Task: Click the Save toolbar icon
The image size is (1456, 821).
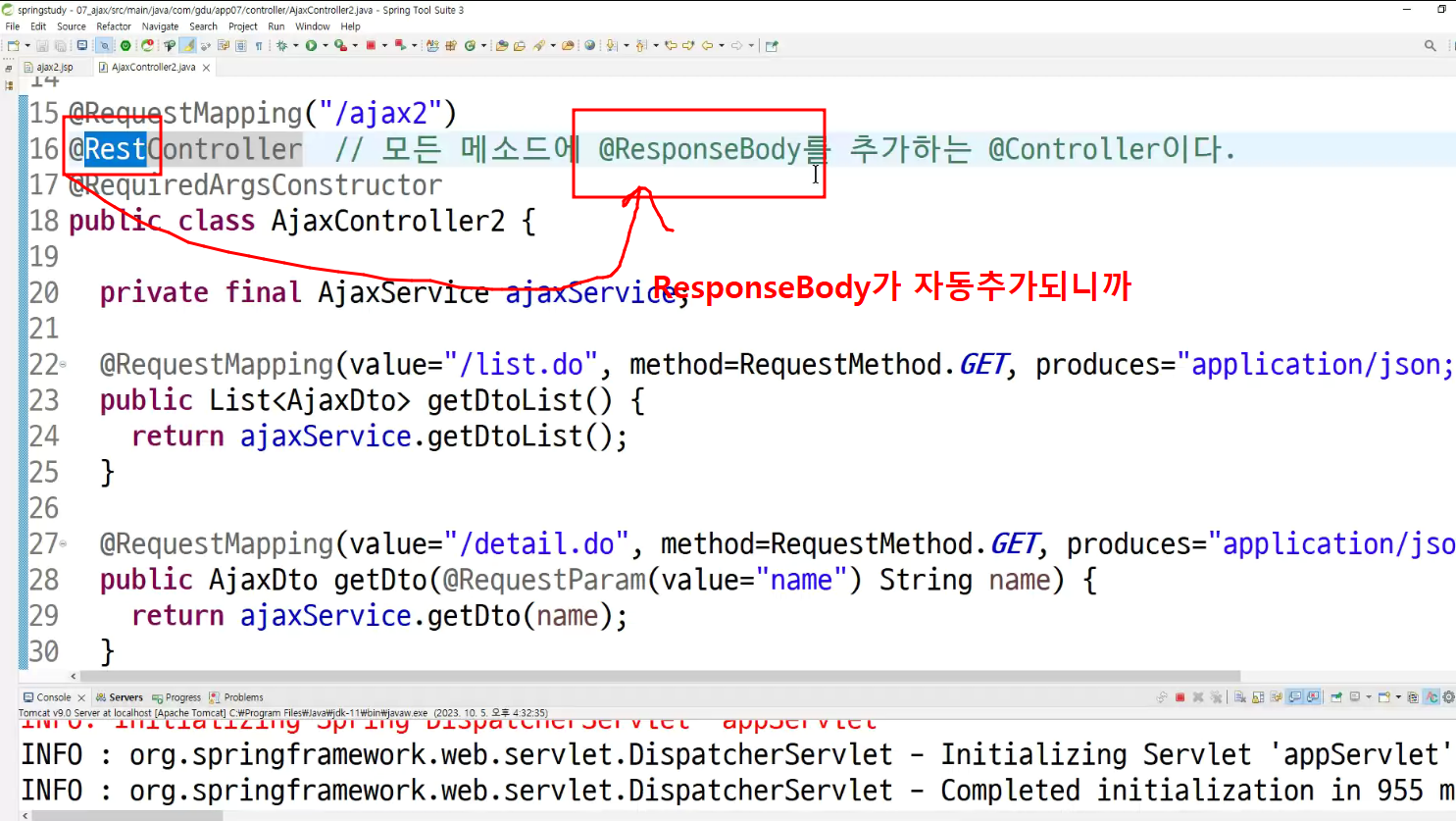Action: coord(42,45)
